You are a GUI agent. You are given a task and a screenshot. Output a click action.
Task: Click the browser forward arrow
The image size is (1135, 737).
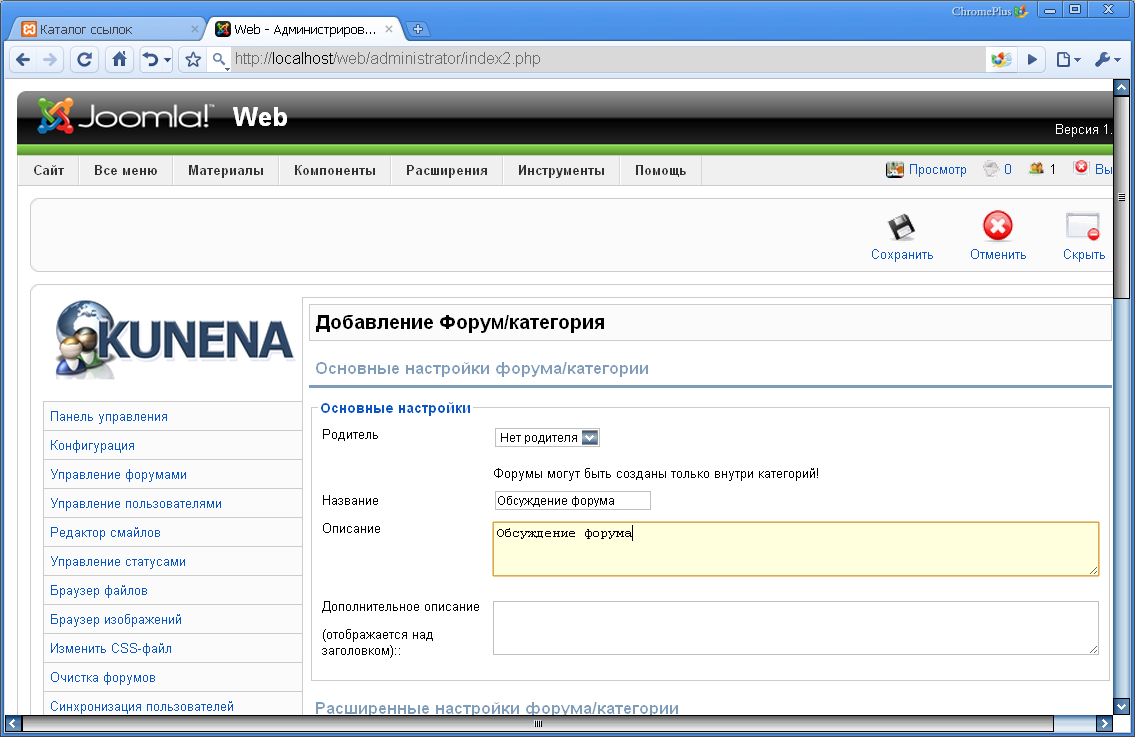(x=50, y=59)
